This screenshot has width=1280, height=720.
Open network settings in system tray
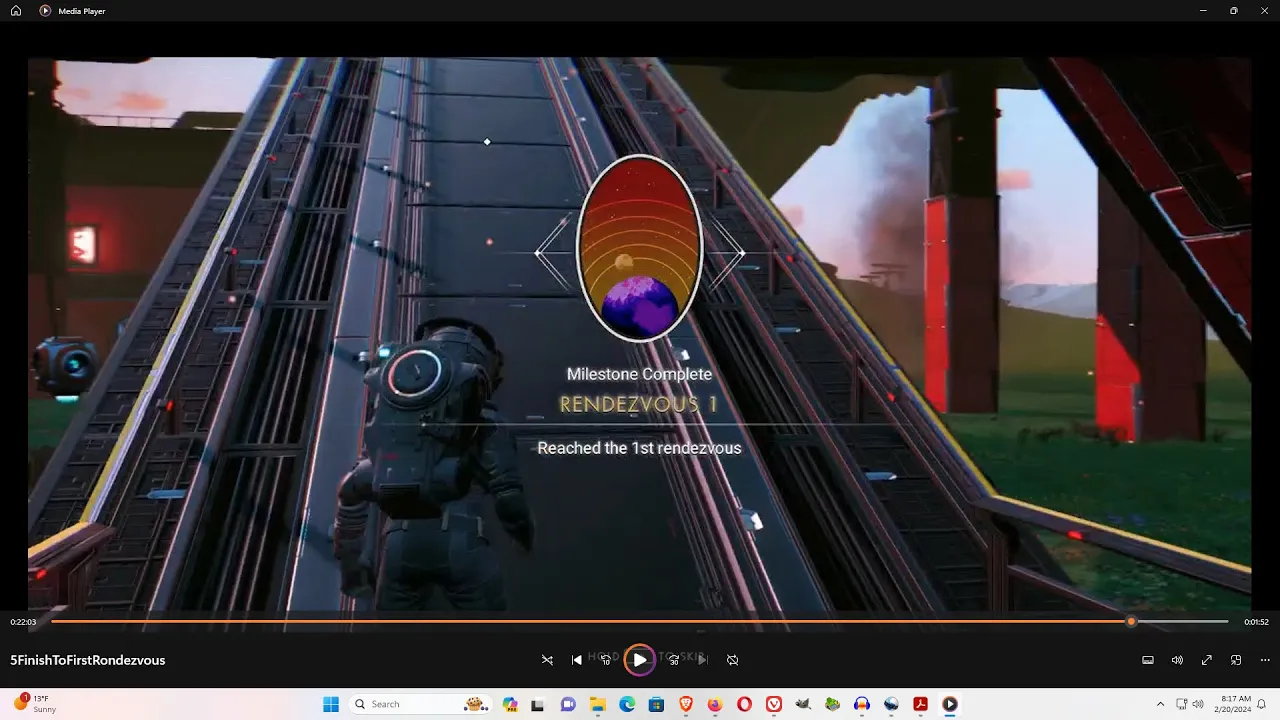click(1182, 704)
